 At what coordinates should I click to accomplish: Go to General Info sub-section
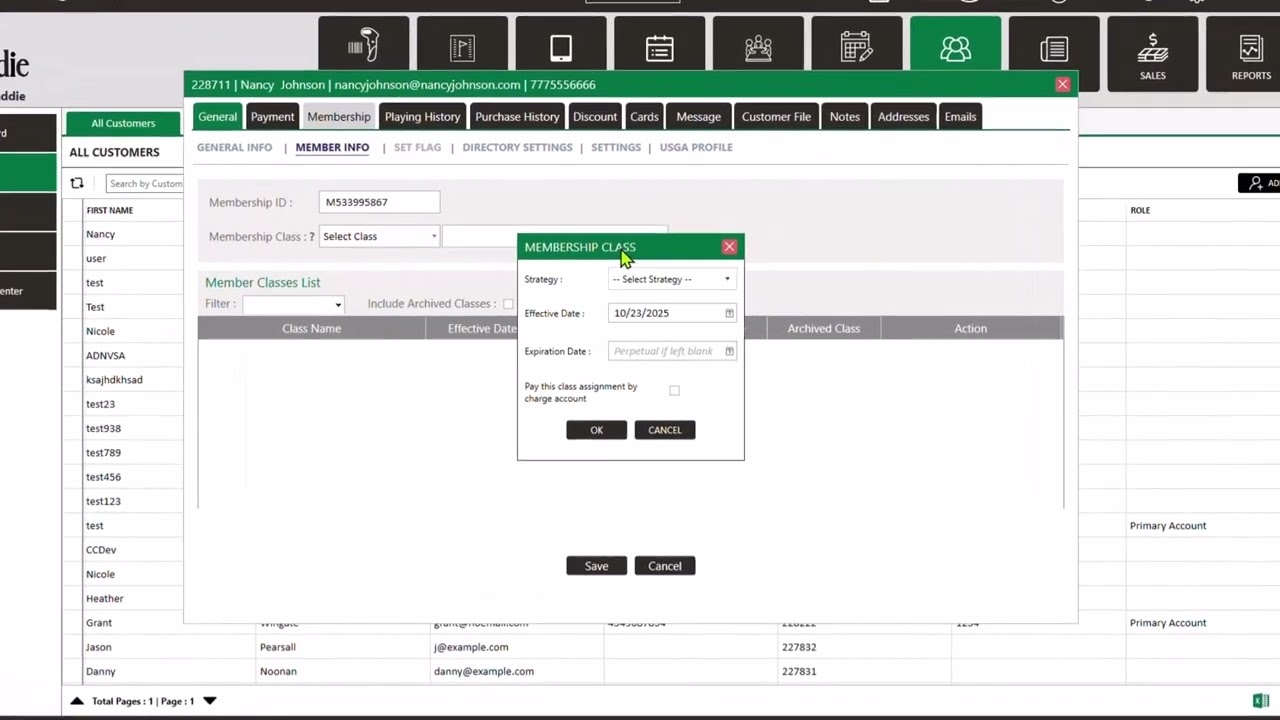pyautogui.click(x=234, y=147)
